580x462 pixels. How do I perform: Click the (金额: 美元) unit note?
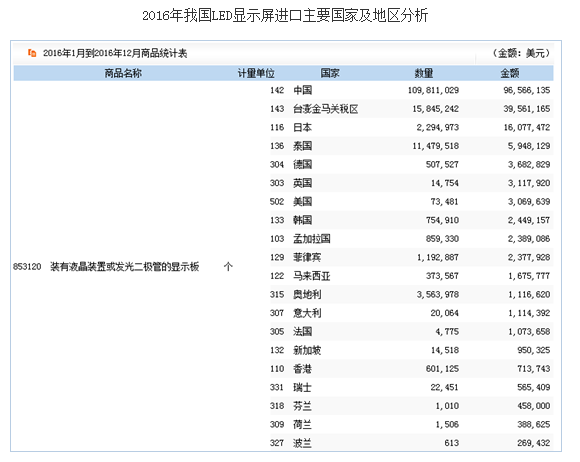(x=521, y=53)
